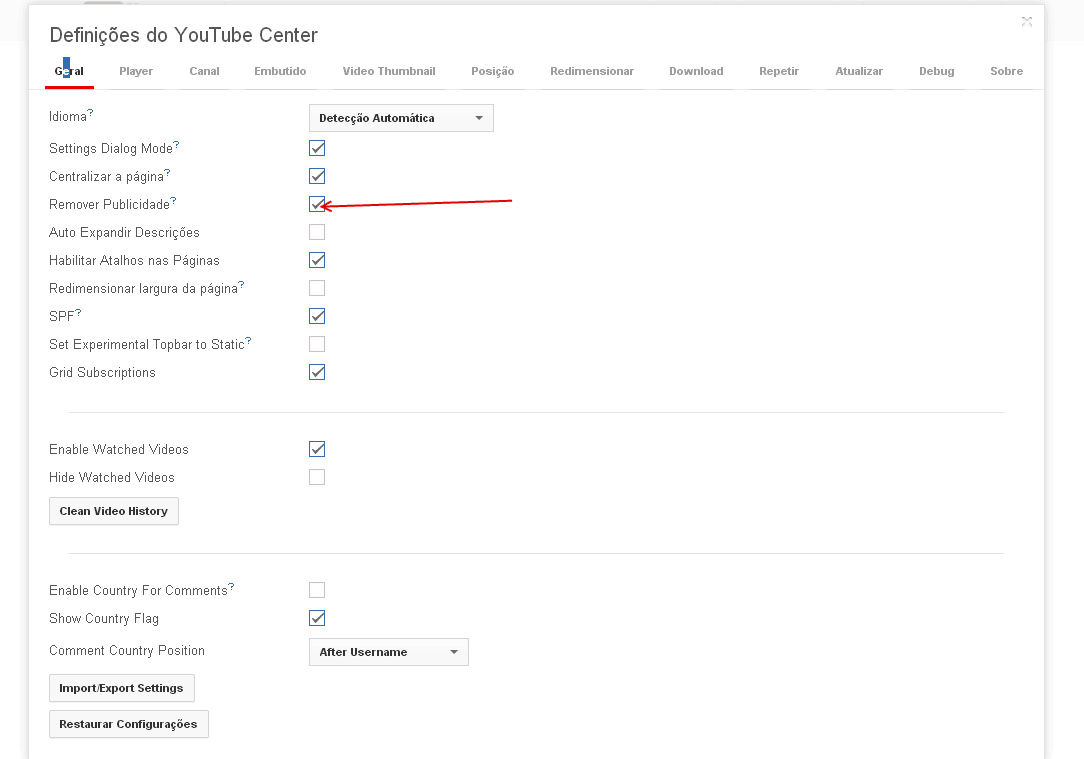This screenshot has width=1084, height=759.
Task: Open the help tooltip next to Idioma
Action: 90,112
